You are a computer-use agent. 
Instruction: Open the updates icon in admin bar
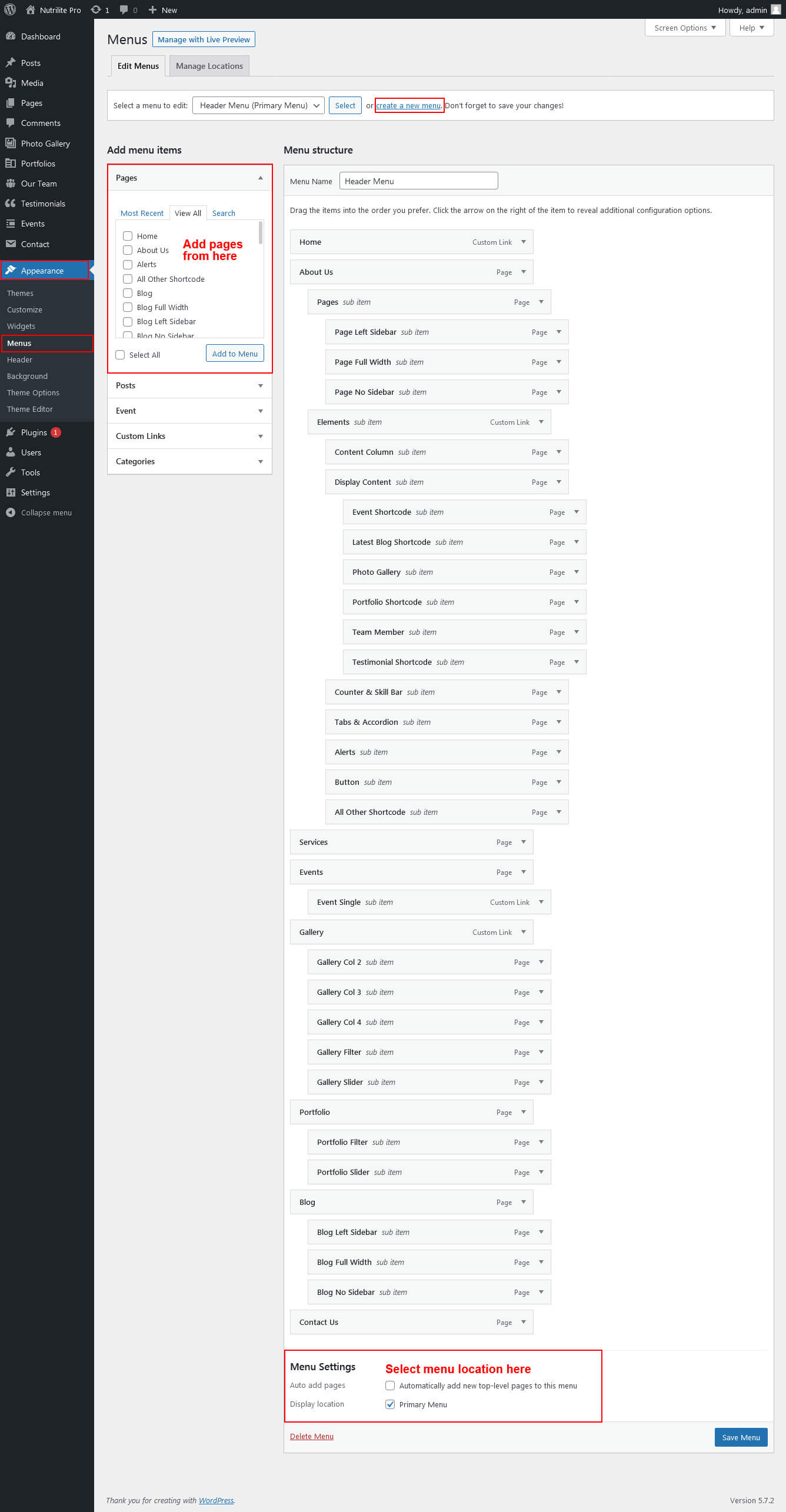[96, 9]
